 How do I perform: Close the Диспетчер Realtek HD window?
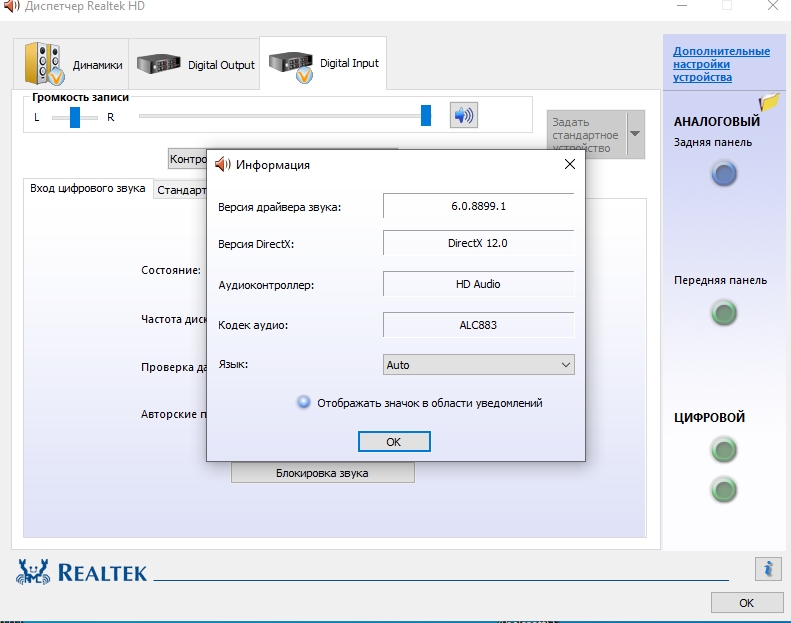click(772, 6)
